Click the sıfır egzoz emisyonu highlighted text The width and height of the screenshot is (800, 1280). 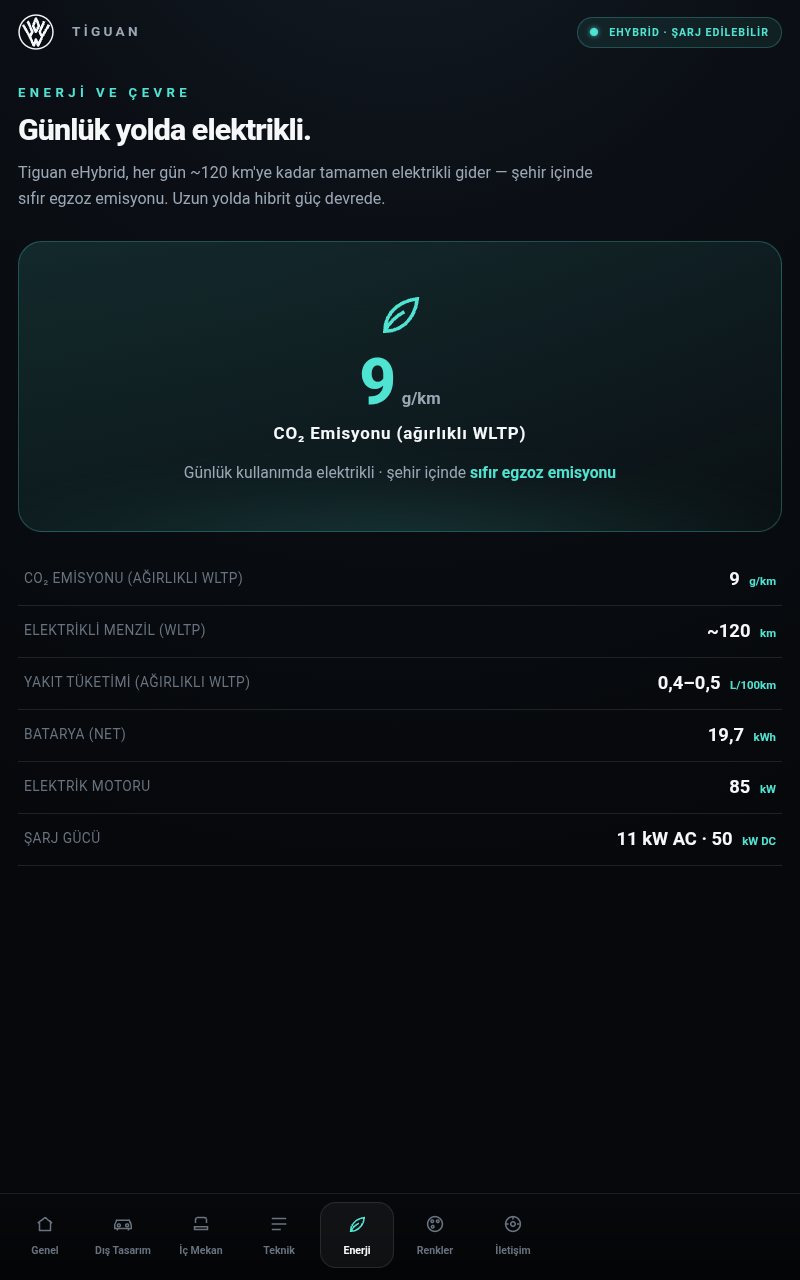point(543,472)
